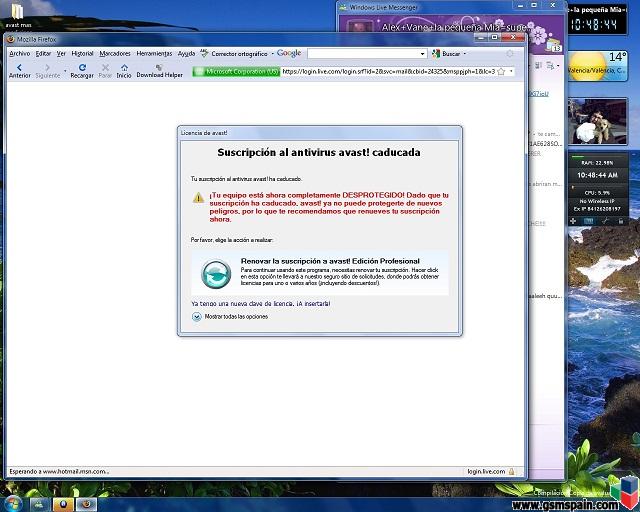
Task: Click the Microsoft Corporation (US) identity button
Action: tap(236, 71)
